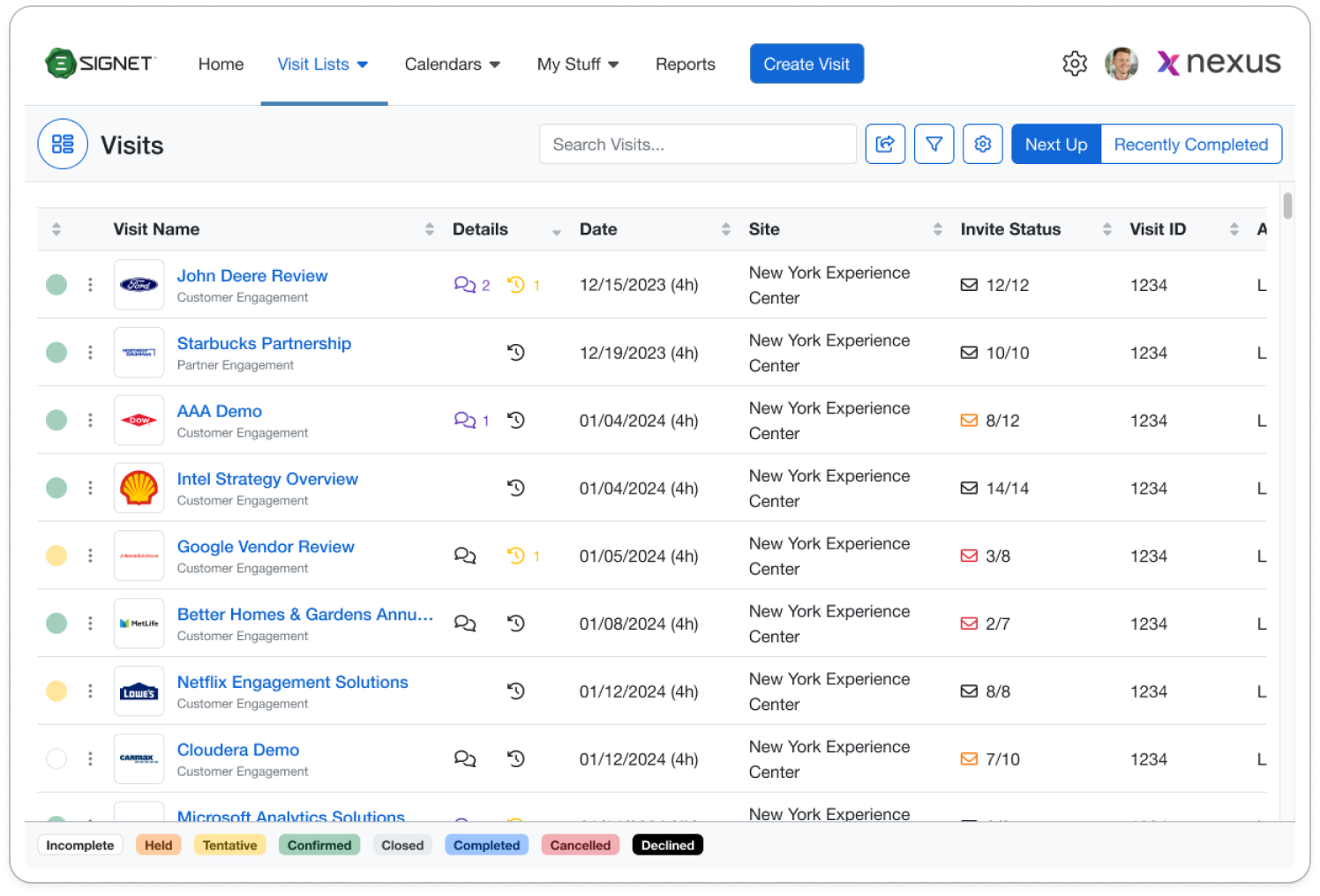
Task: Click yellow status dot for Google Vendor Review
Action: click(56, 556)
